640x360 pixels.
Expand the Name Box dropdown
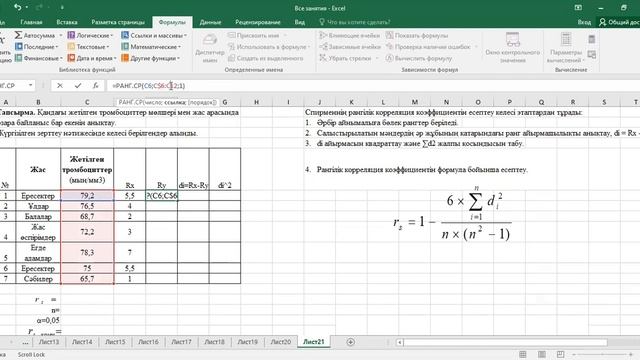(31, 85)
